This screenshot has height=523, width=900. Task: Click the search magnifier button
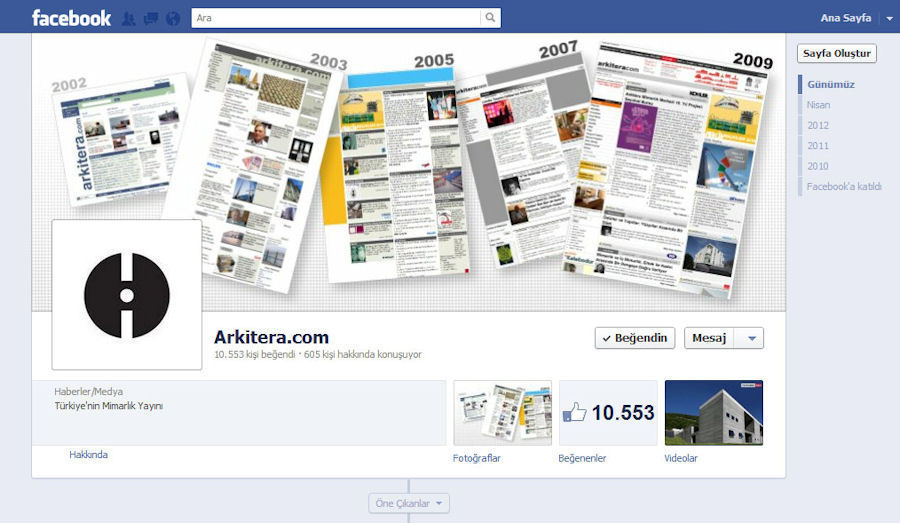(x=490, y=18)
